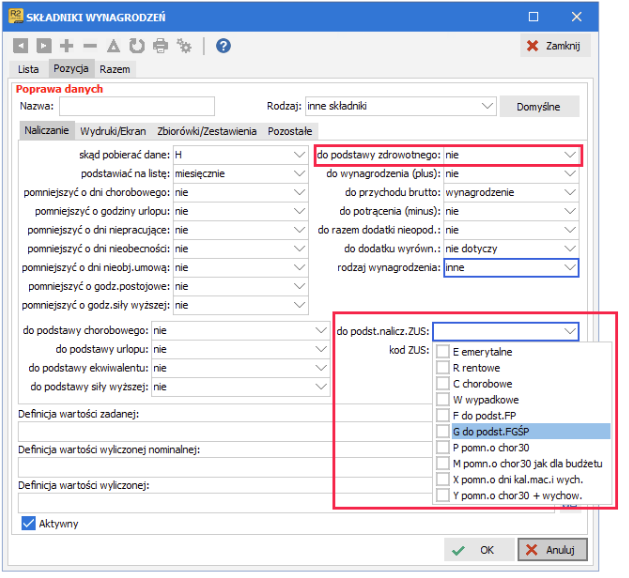Open do przychodu brutto dropdown

point(511,193)
